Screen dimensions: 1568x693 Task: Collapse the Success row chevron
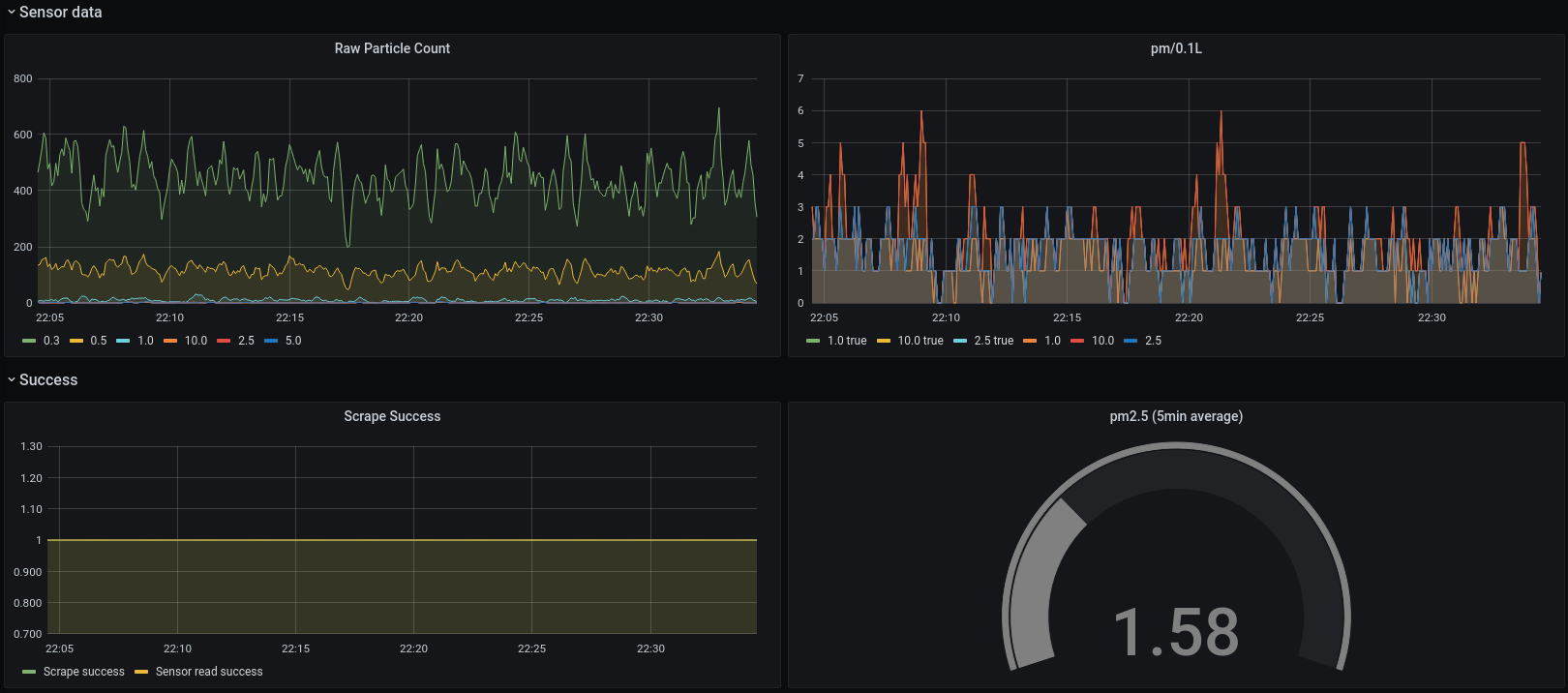pos(11,380)
